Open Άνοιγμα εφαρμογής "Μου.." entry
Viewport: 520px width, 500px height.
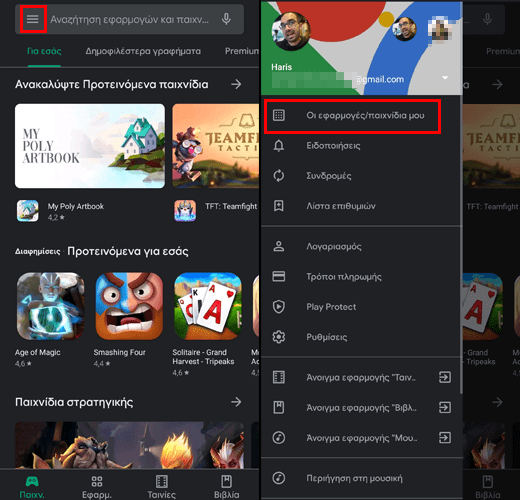pyautogui.click(x=362, y=438)
